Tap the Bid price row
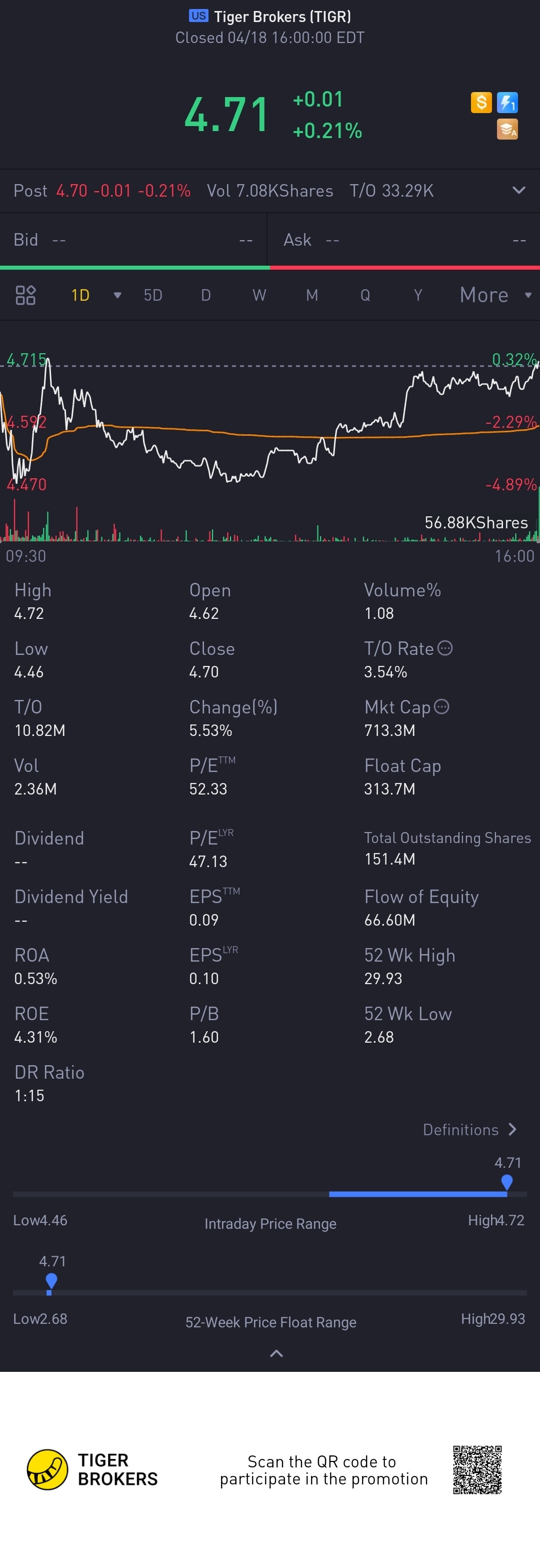The image size is (540, 1568). click(x=133, y=240)
